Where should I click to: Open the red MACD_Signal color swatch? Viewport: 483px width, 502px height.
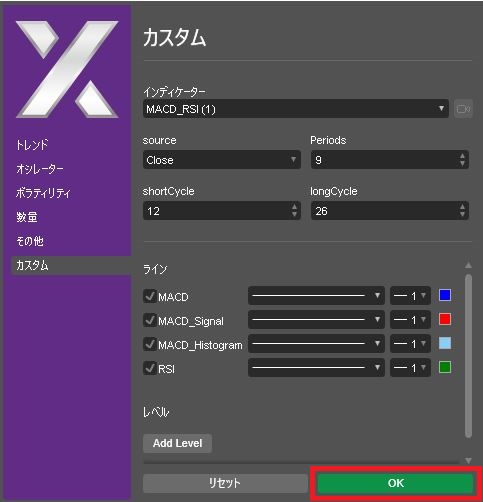(445, 319)
